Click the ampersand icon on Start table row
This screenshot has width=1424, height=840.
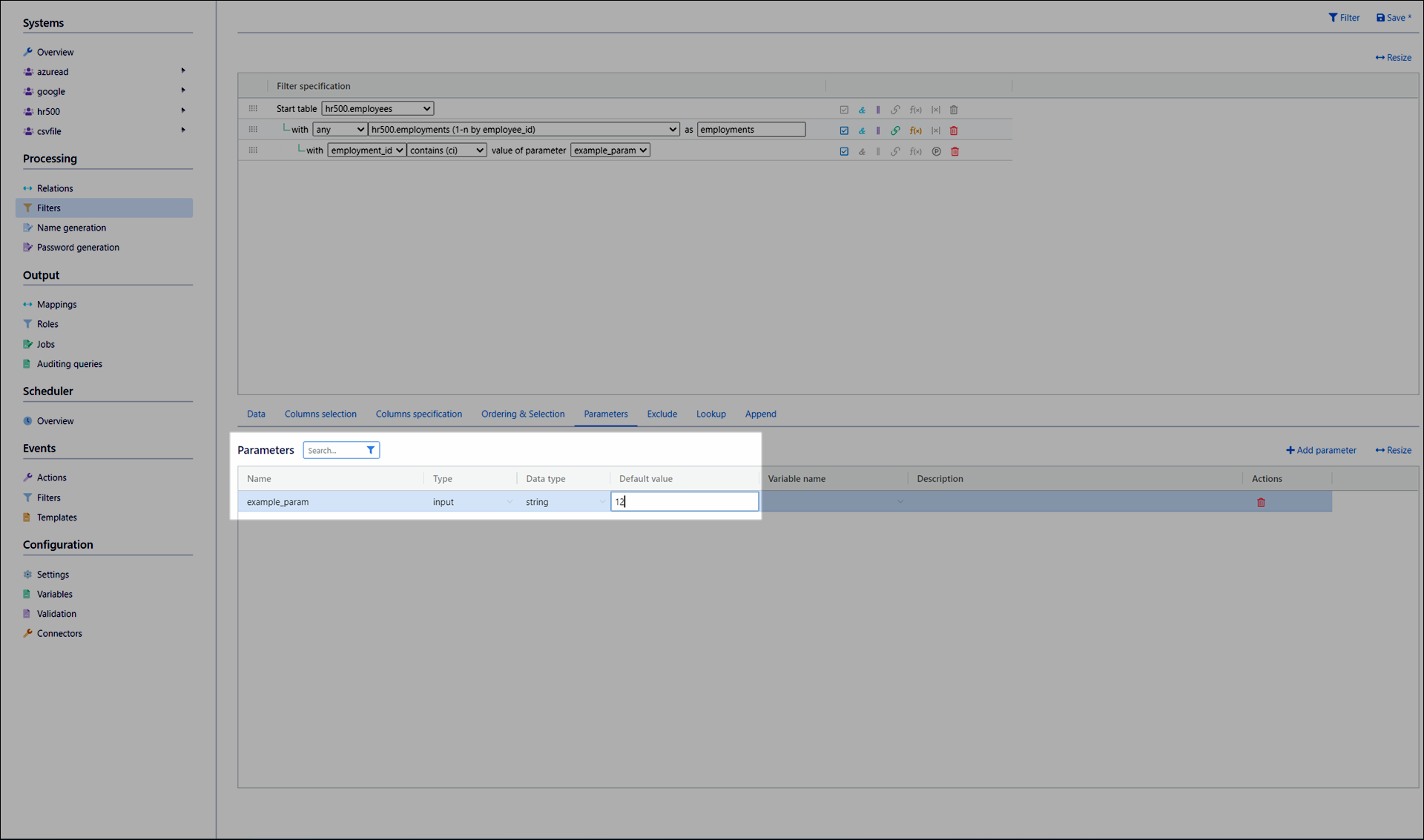[862, 110]
